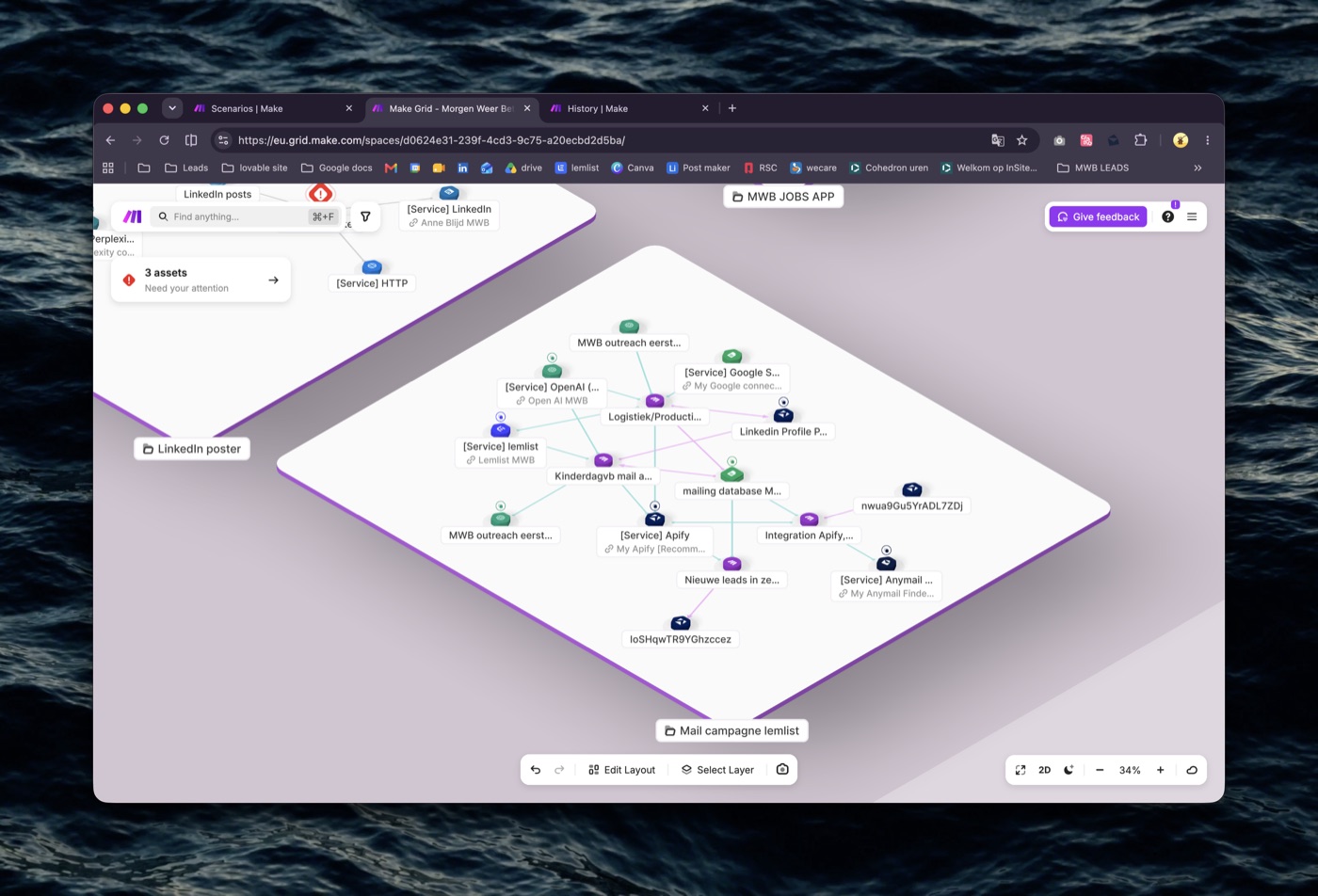Click the cloud icon in the zoom toolbar
The image size is (1318, 896).
(1192, 770)
